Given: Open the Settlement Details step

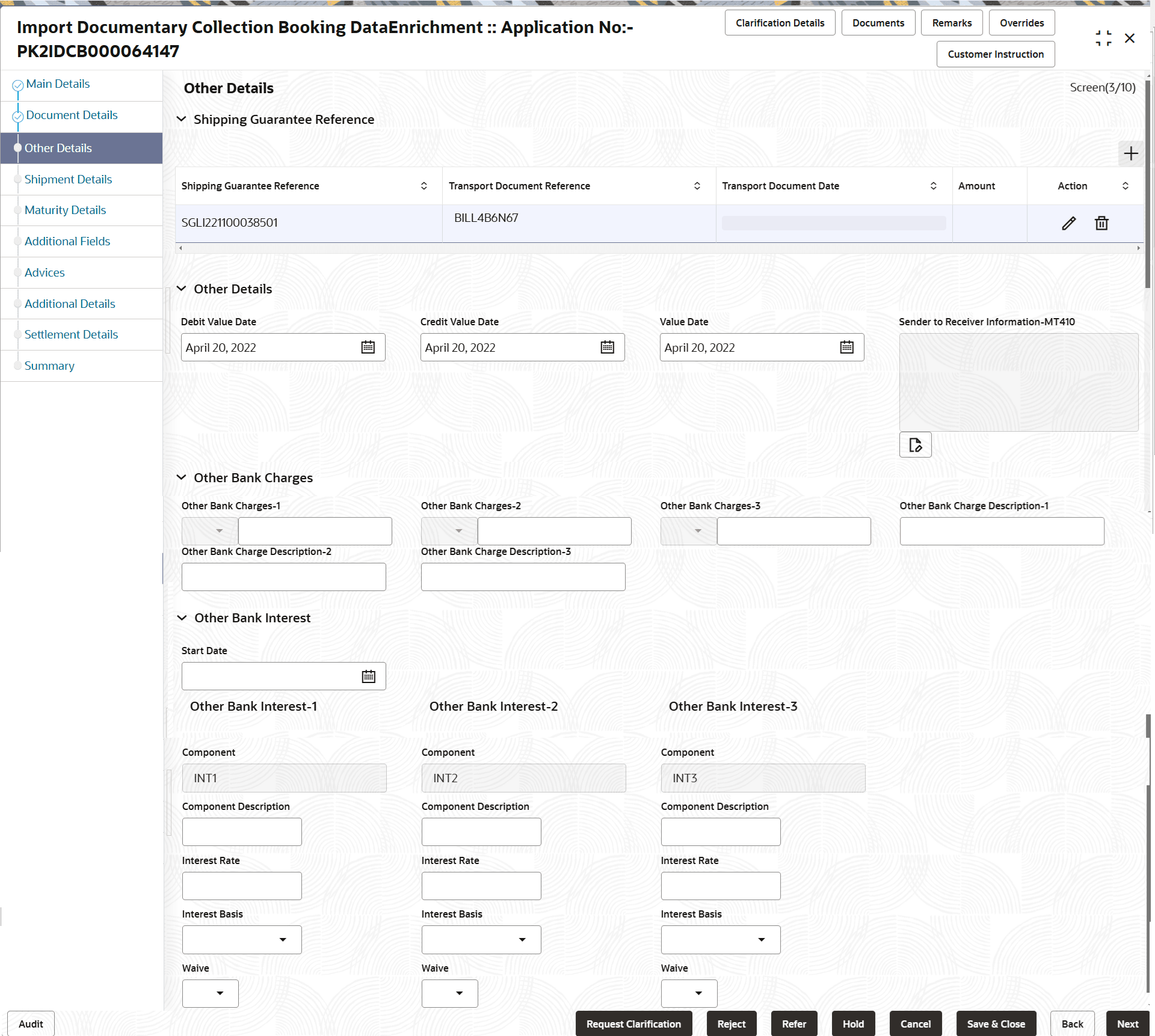Looking at the screenshot, I should coord(71,334).
